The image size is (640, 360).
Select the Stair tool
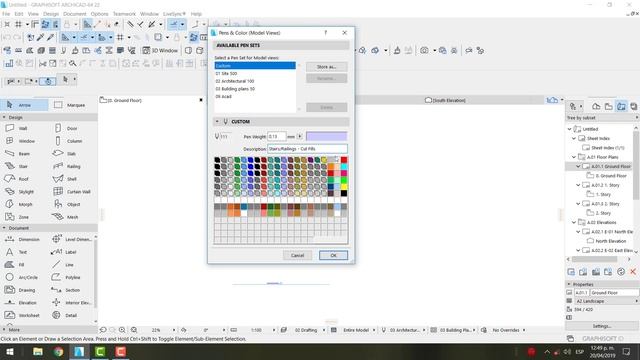[x=17, y=166]
